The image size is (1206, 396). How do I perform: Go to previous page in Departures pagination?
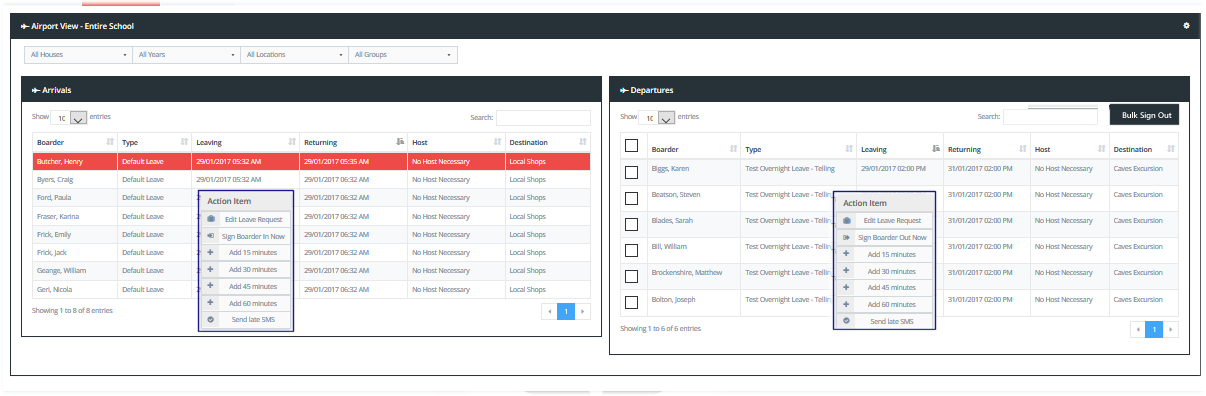coord(1137,329)
